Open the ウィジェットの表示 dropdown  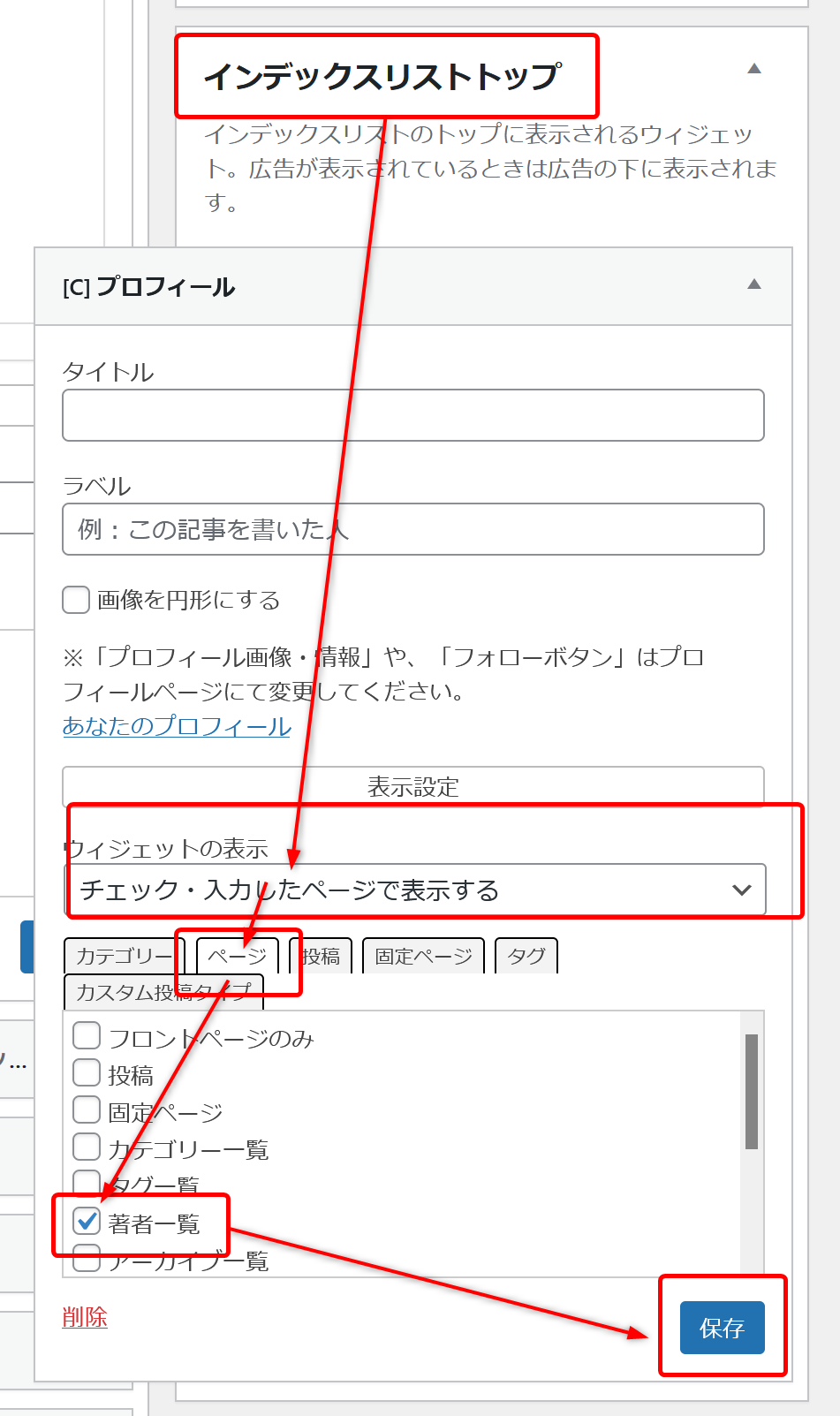(x=414, y=890)
